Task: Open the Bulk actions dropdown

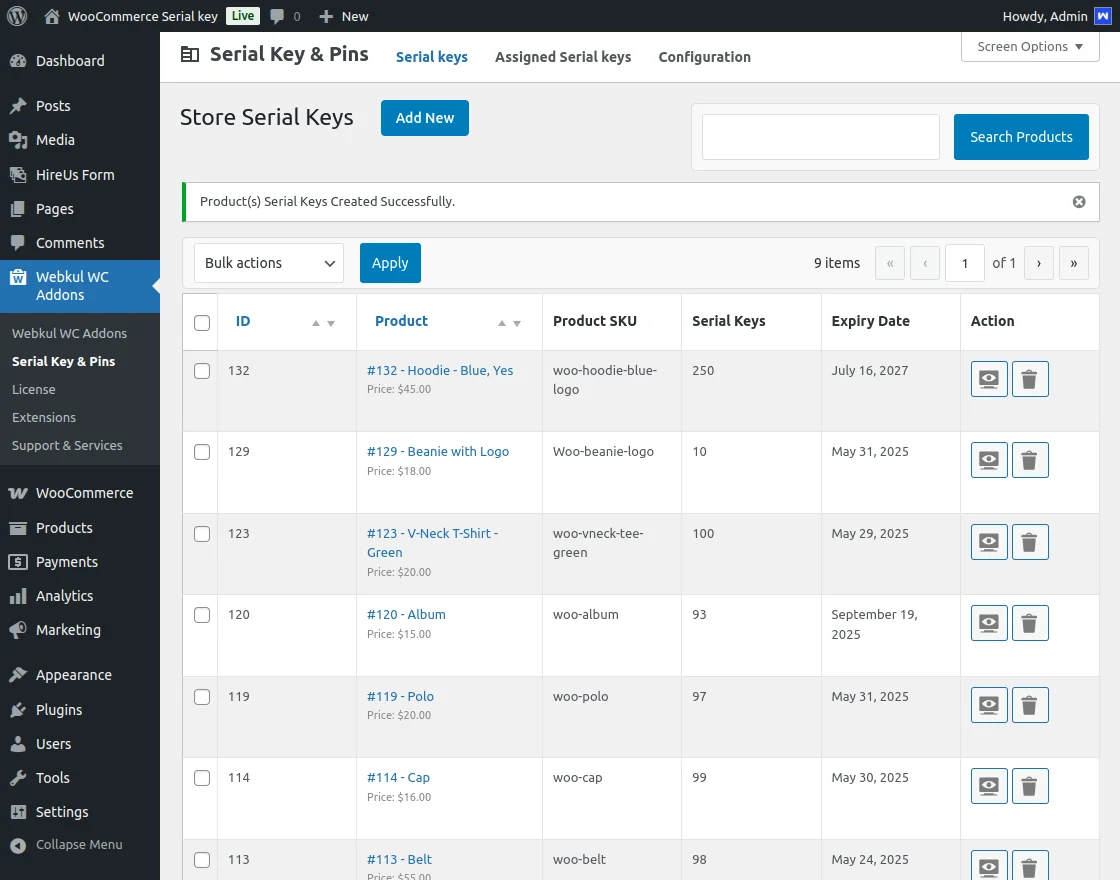Action: coord(269,263)
